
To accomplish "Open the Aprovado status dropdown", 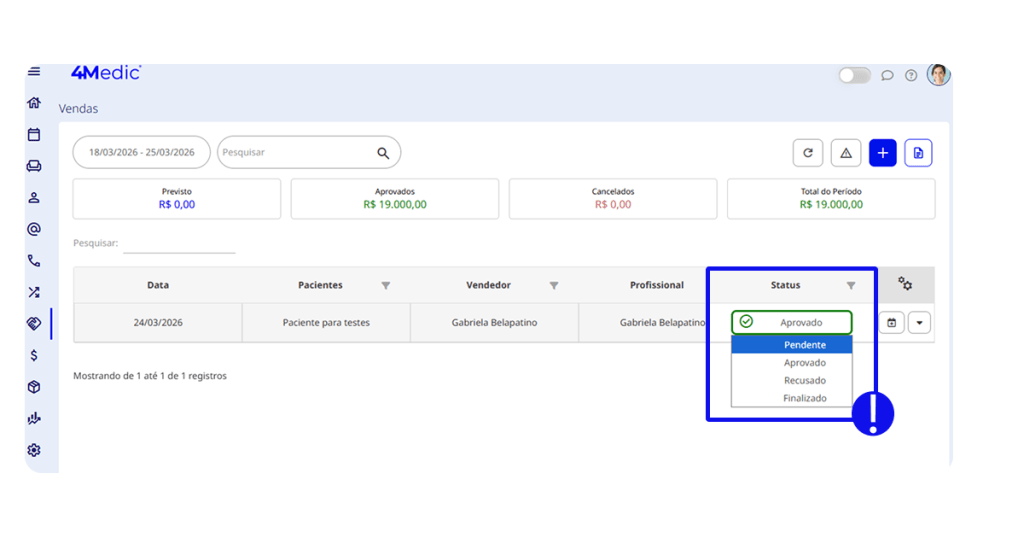I will (792, 322).
